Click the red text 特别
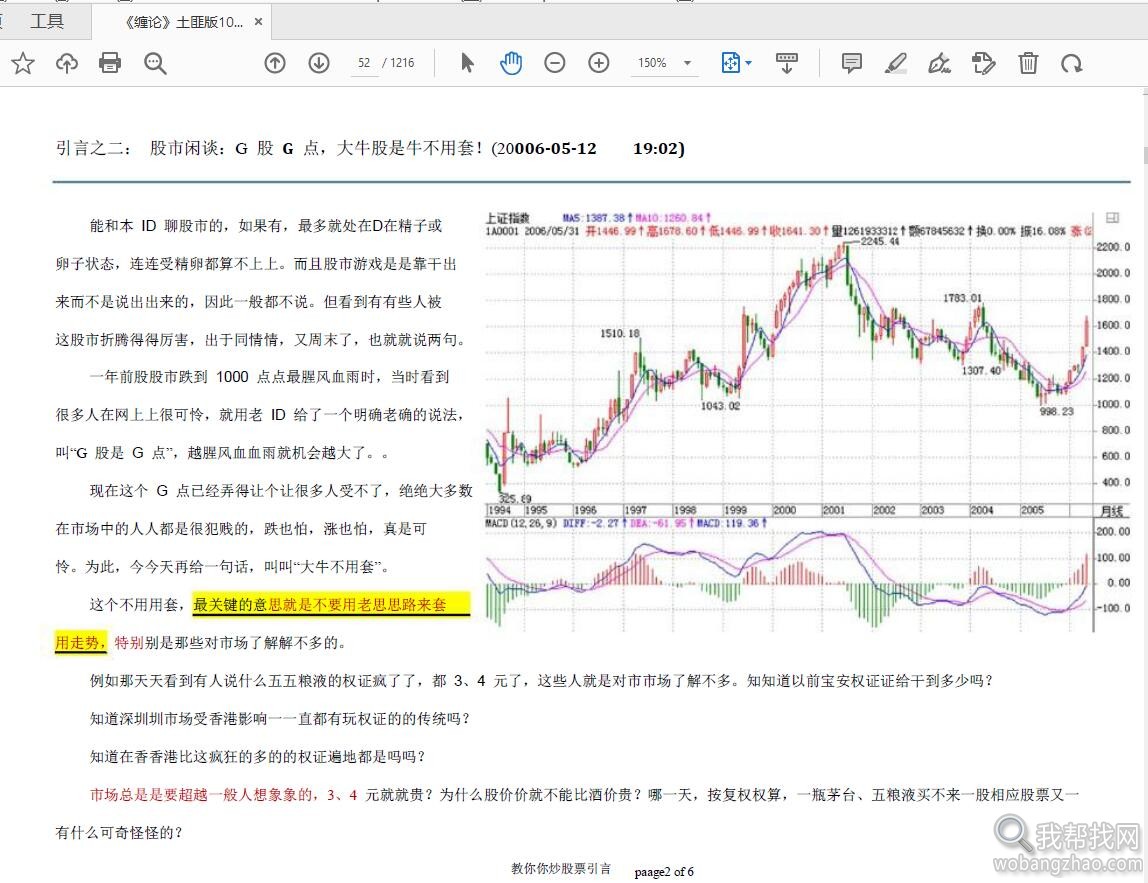The height and width of the screenshot is (883, 1148). (129, 642)
